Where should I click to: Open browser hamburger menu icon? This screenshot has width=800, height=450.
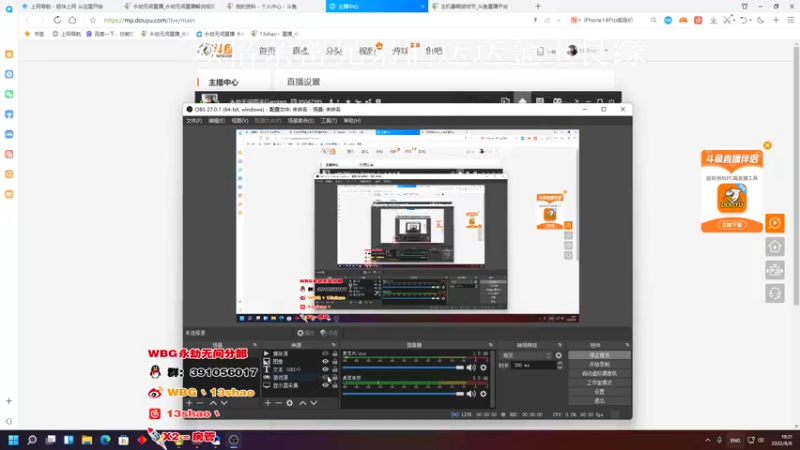790,20
